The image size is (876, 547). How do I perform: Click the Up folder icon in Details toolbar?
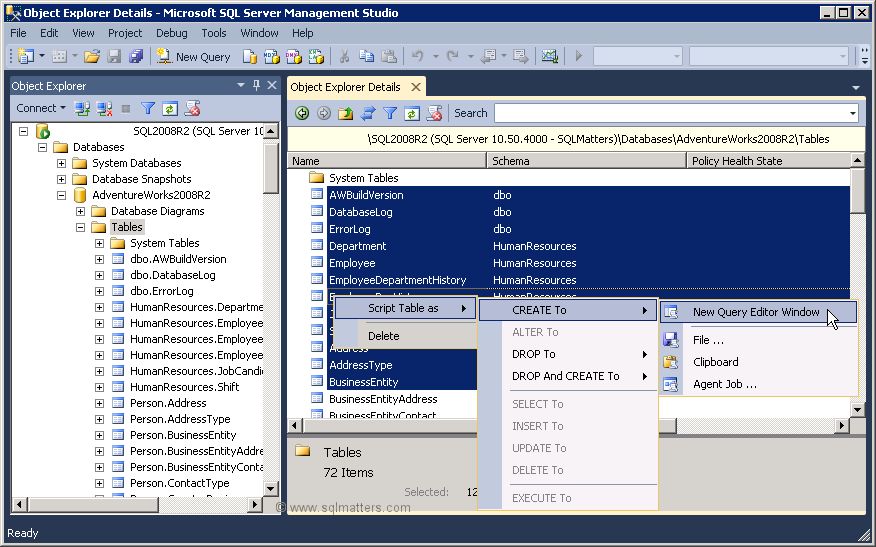click(346, 113)
